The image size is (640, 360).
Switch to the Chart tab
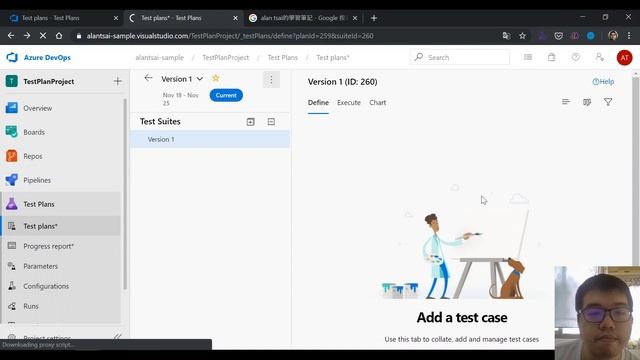pyautogui.click(x=378, y=103)
